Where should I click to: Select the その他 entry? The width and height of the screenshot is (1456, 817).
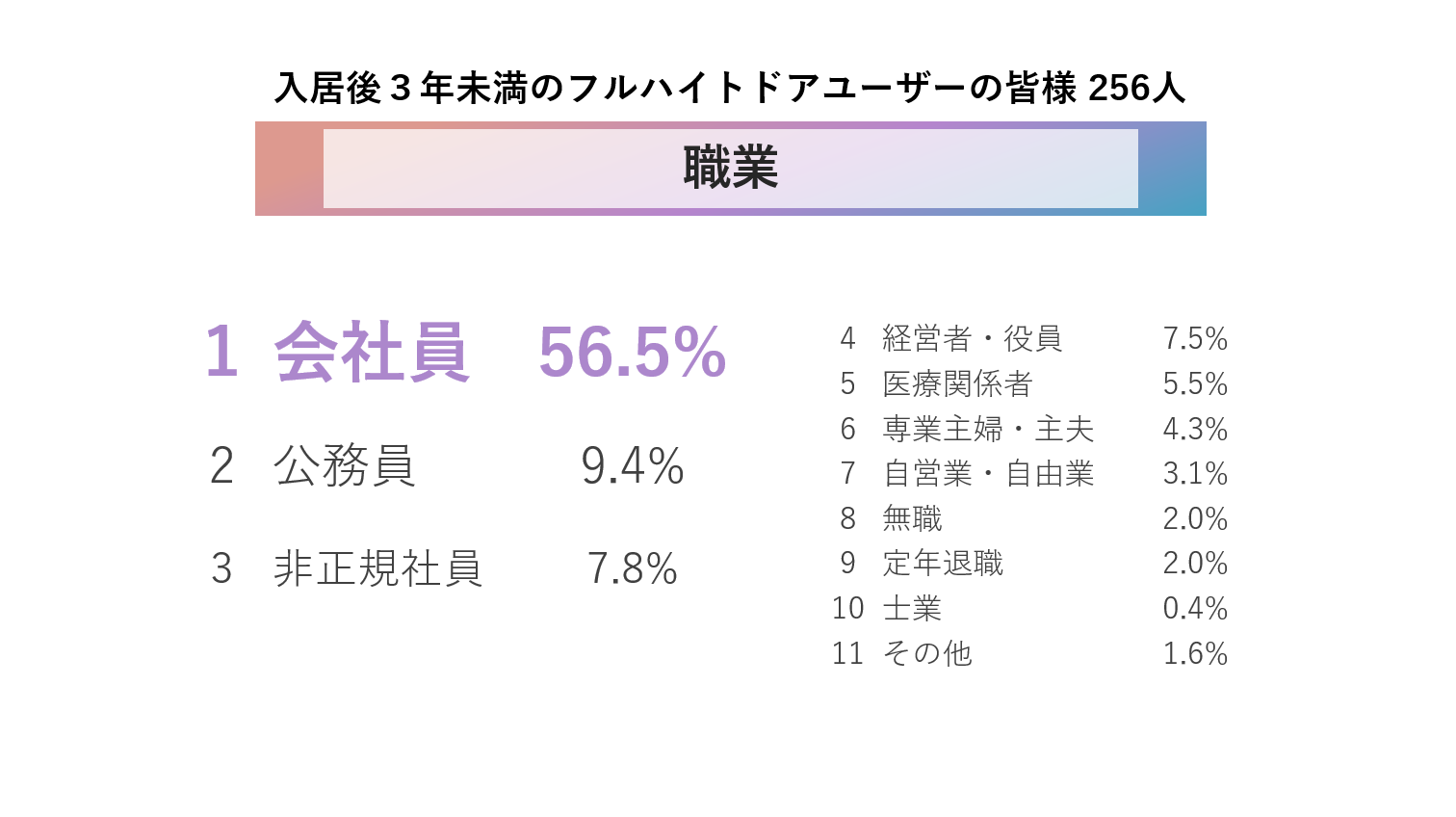[927, 653]
